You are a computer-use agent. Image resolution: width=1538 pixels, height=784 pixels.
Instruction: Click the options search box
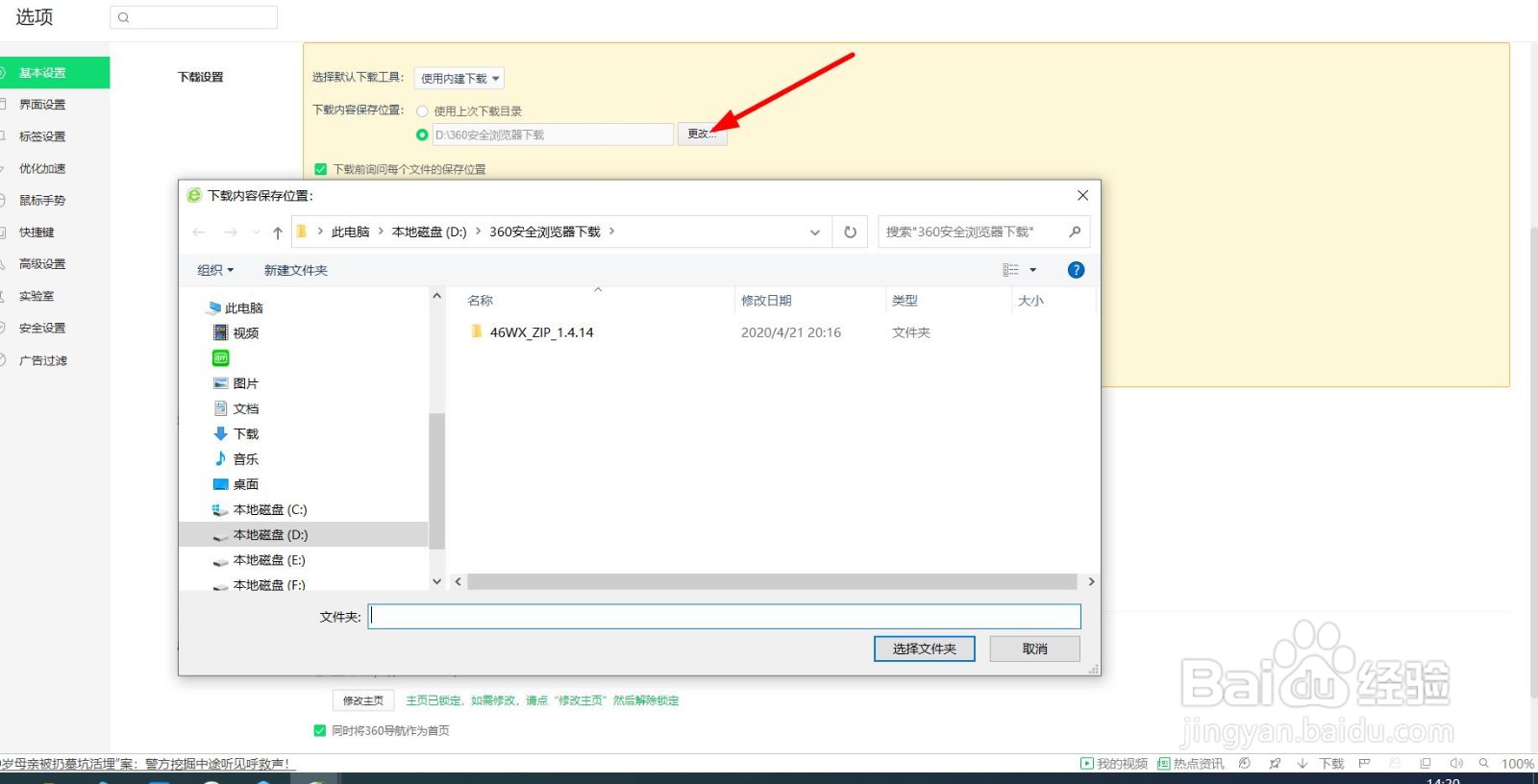(x=194, y=17)
